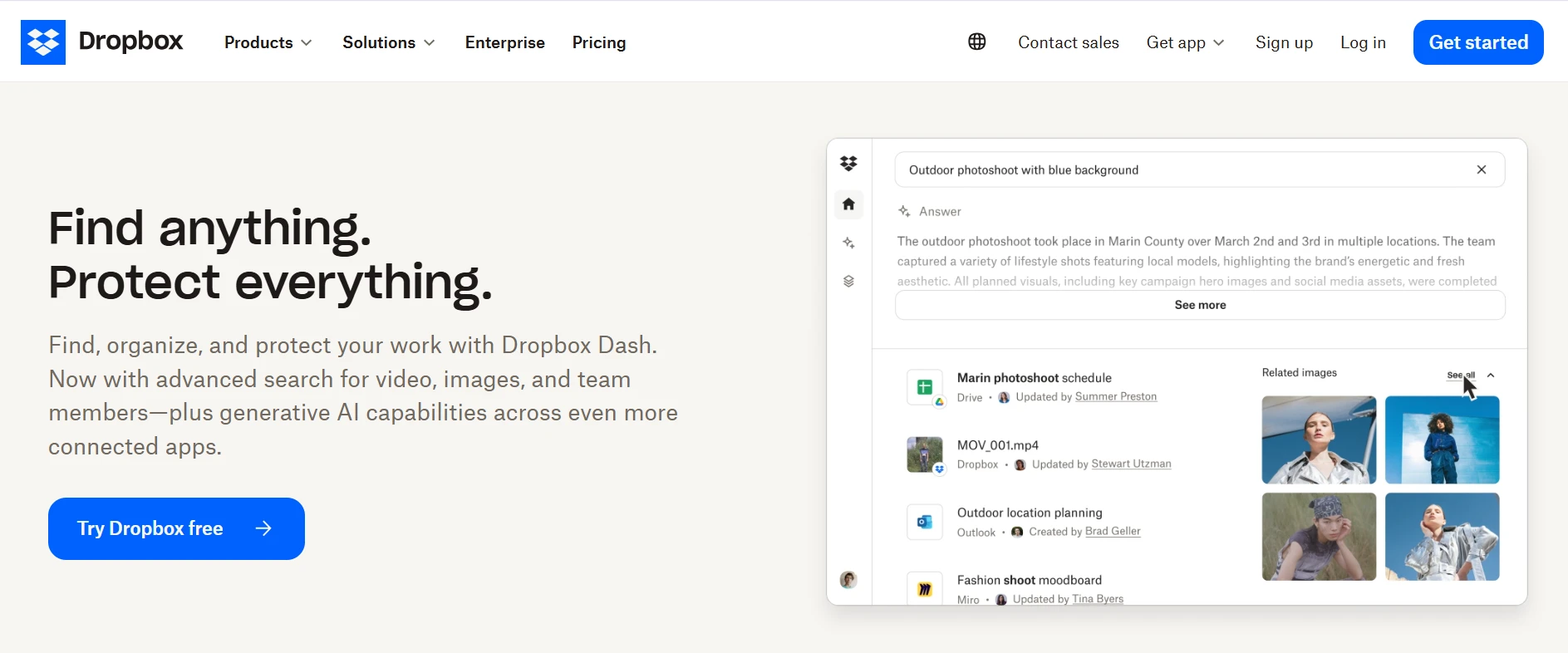Viewport: 1568px width, 653px height.
Task: Click the Answer label
Action: point(940,212)
